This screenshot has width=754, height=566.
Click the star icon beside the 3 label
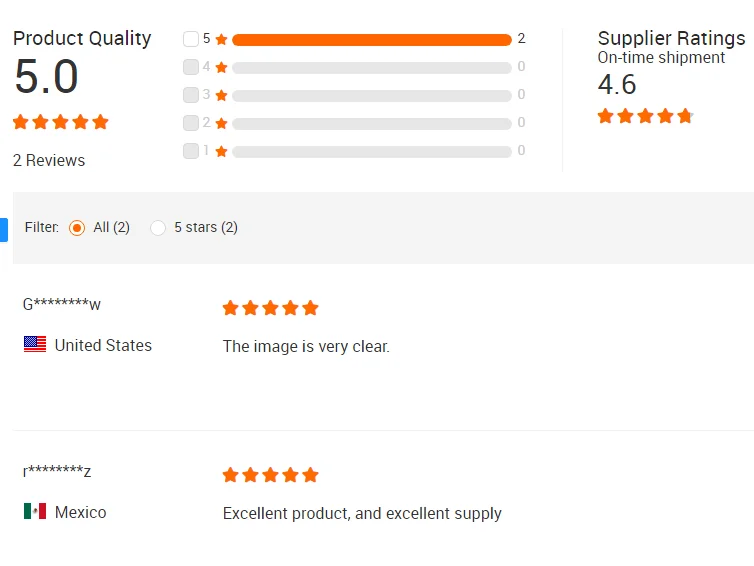tap(222, 96)
